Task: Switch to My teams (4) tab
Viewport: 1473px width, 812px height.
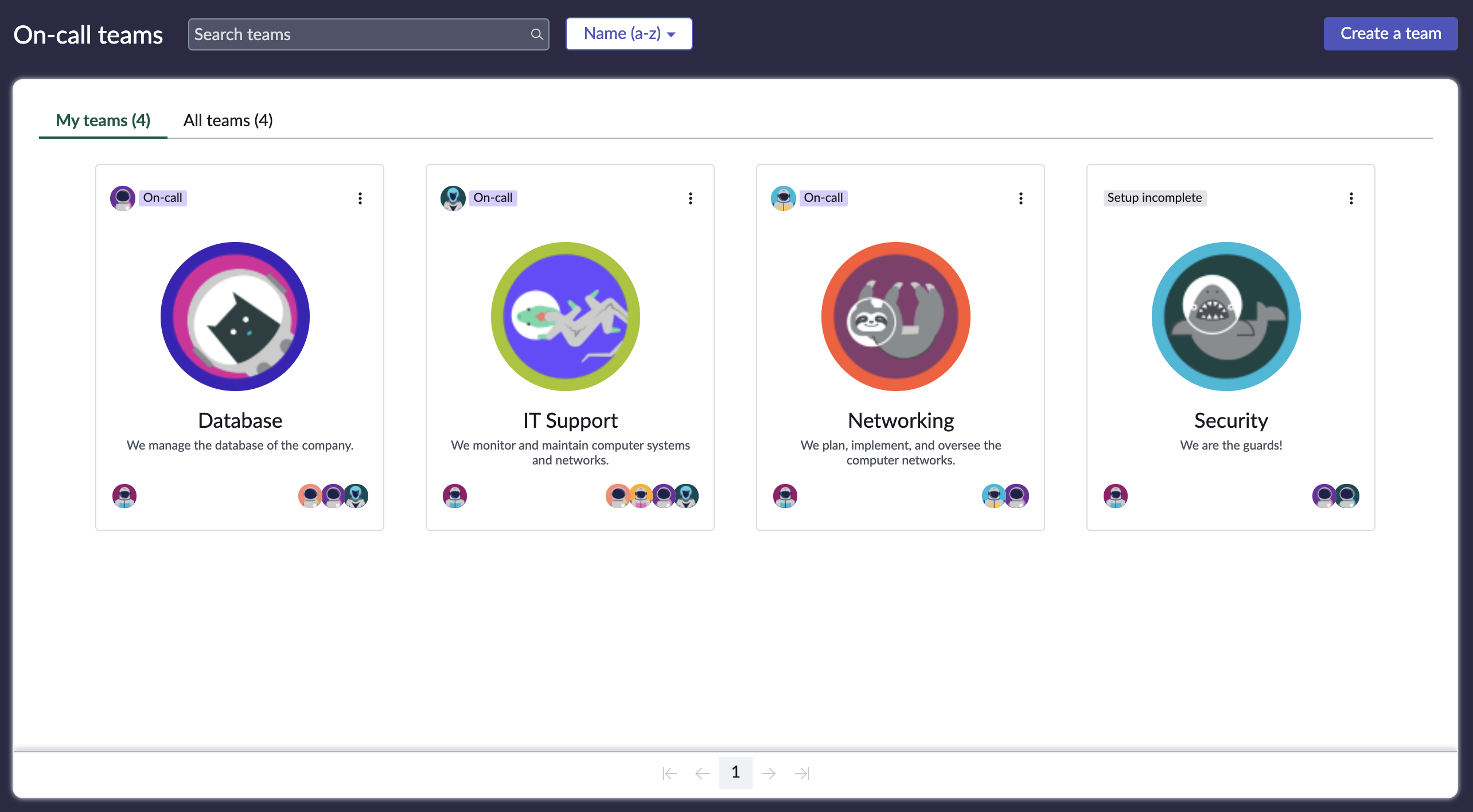Action: tap(103, 120)
